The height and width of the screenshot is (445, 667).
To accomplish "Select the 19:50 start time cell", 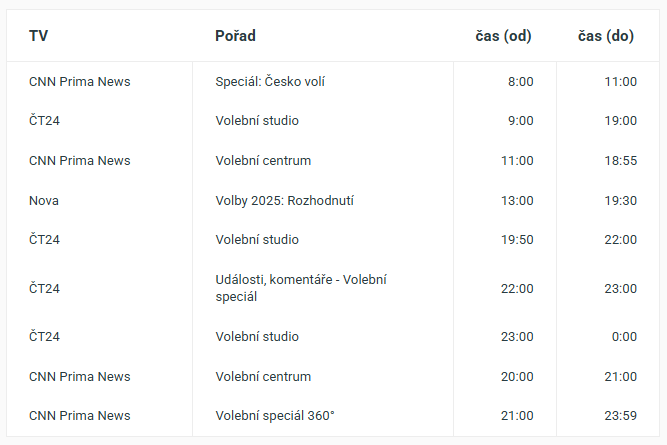I will point(517,239).
